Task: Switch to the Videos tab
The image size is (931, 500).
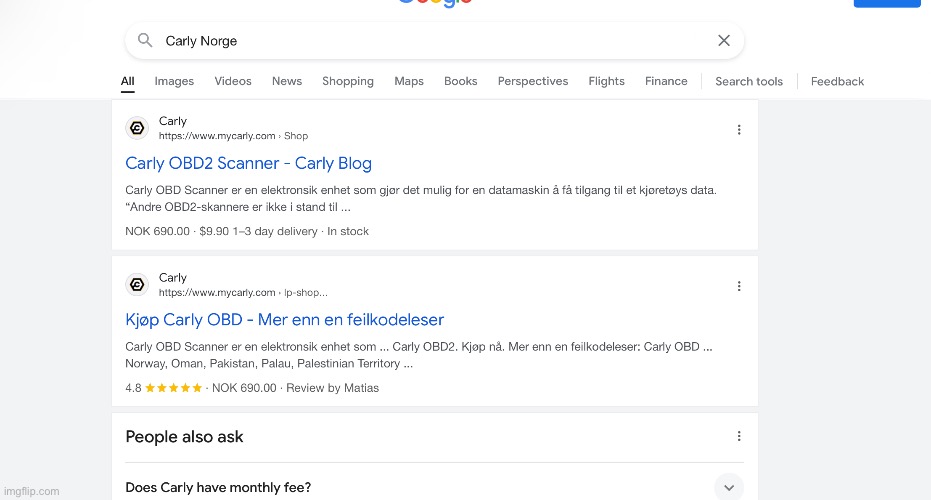Action: click(233, 81)
